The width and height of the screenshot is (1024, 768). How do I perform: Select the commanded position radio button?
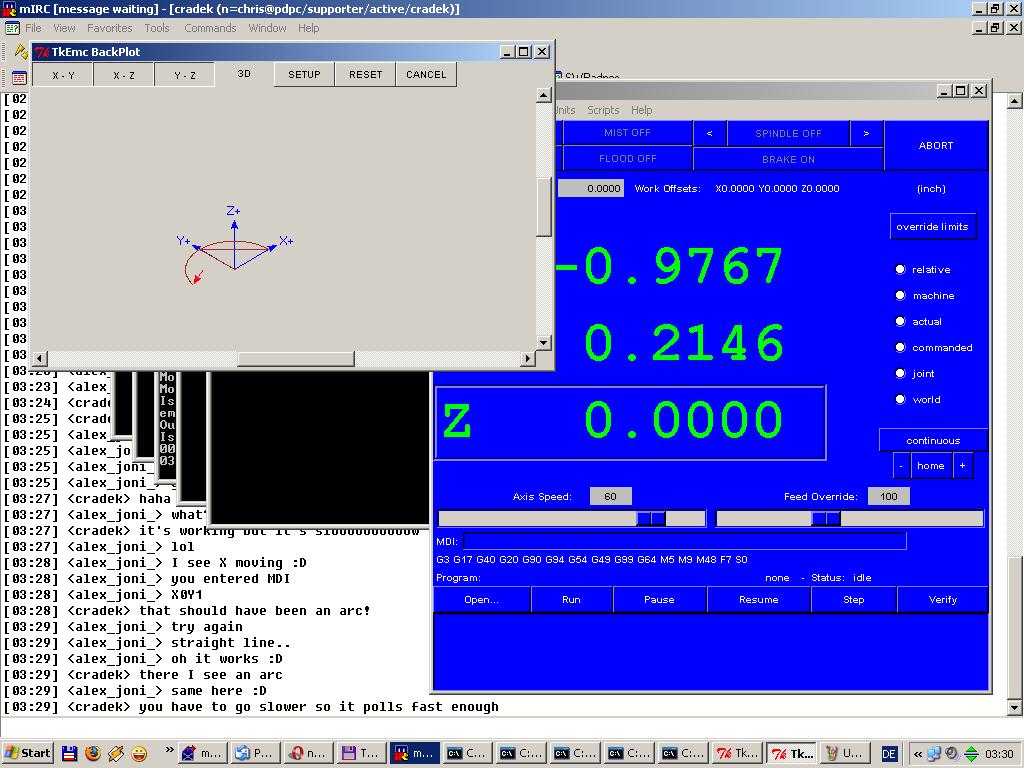900,348
